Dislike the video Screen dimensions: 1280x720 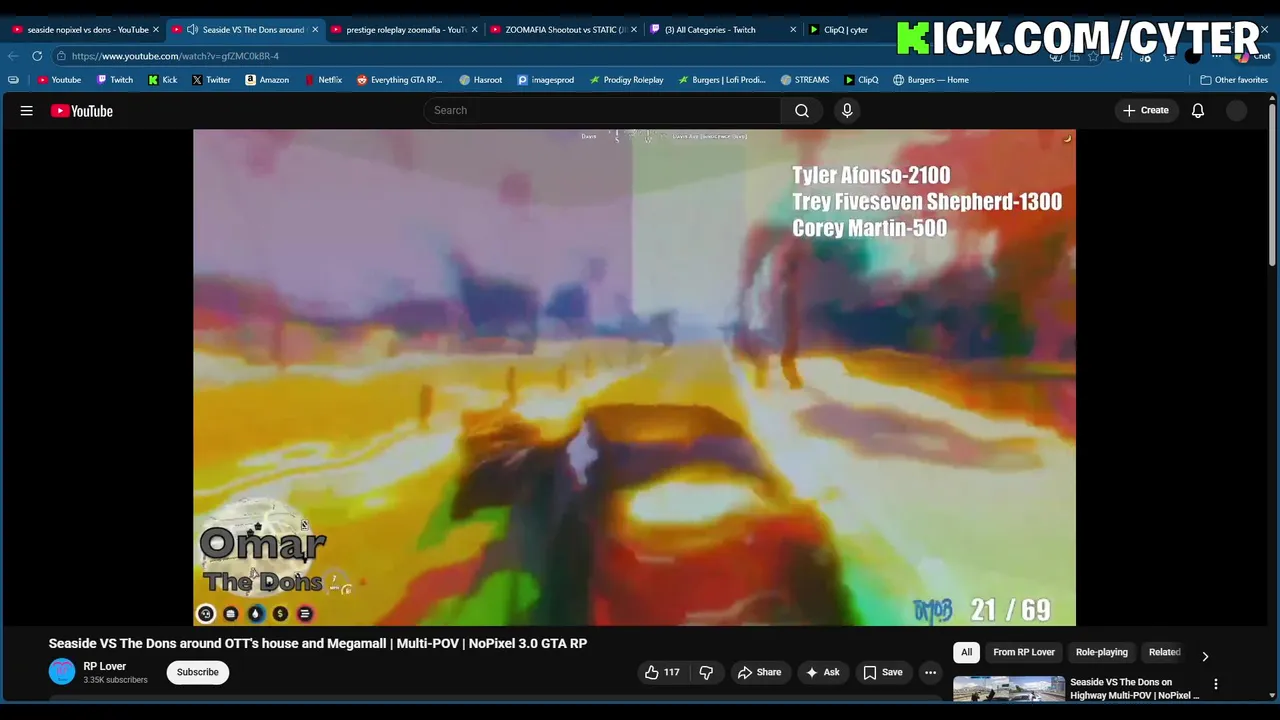pyautogui.click(x=706, y=672)
